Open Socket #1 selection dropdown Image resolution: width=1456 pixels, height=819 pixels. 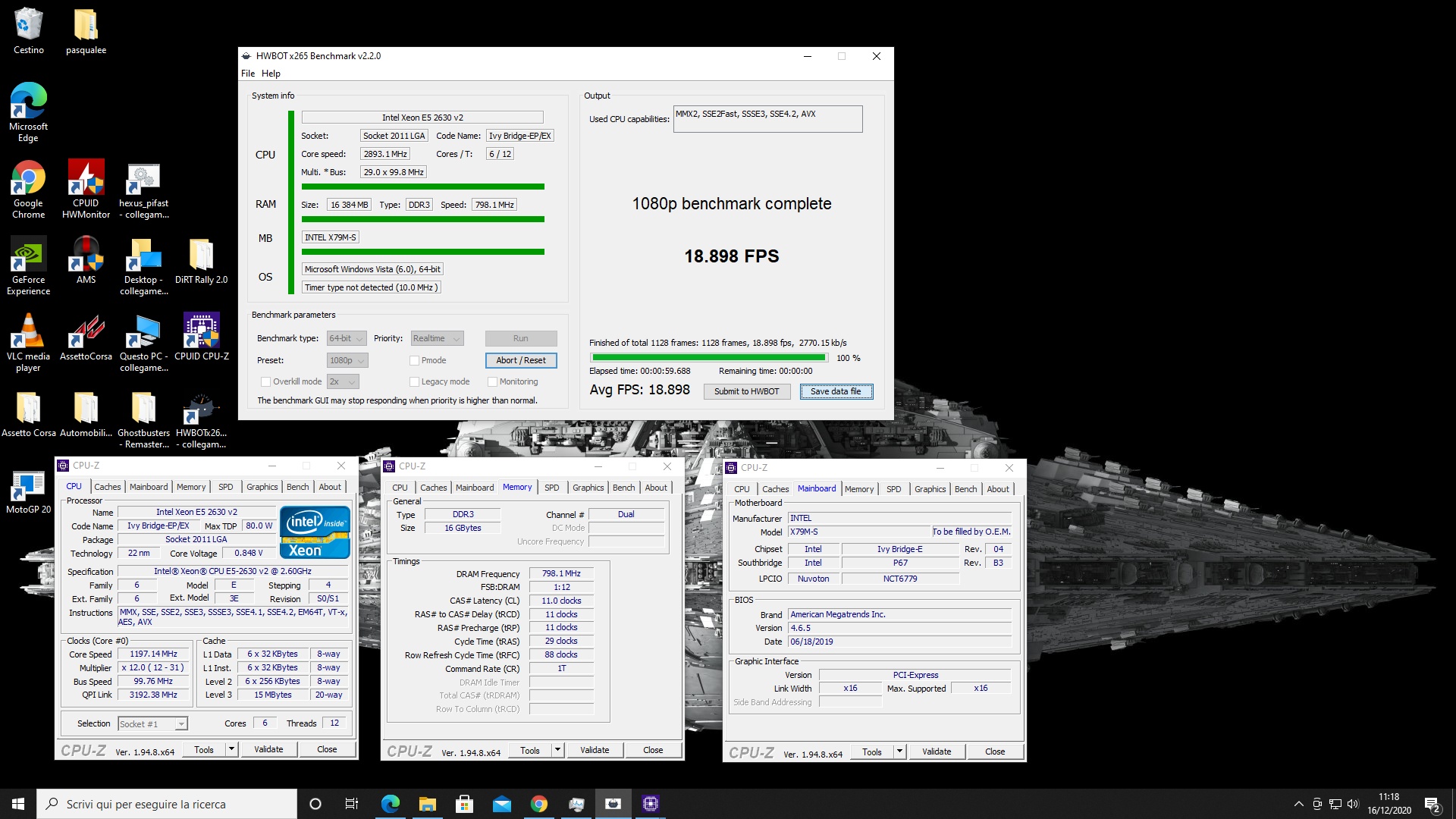[152, 723]
